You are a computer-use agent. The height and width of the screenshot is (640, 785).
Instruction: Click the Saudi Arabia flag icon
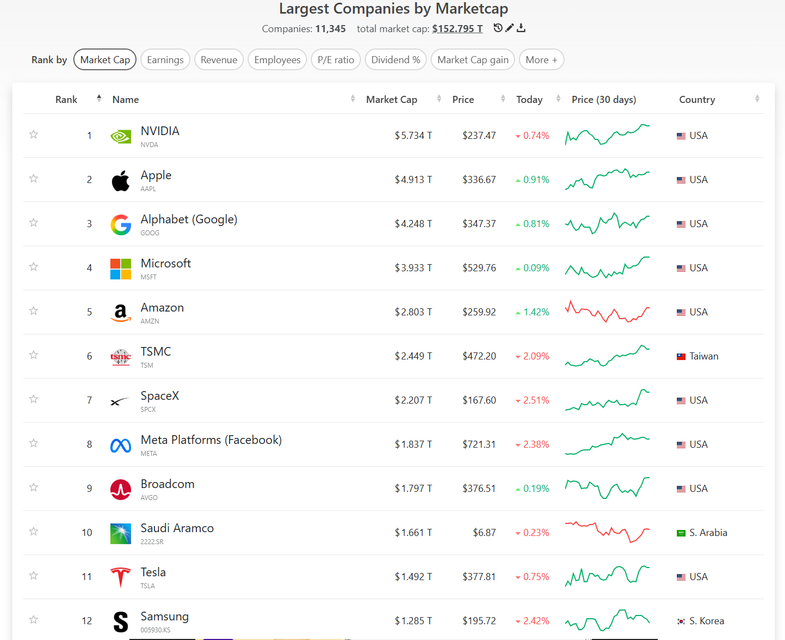click(681, 533)
